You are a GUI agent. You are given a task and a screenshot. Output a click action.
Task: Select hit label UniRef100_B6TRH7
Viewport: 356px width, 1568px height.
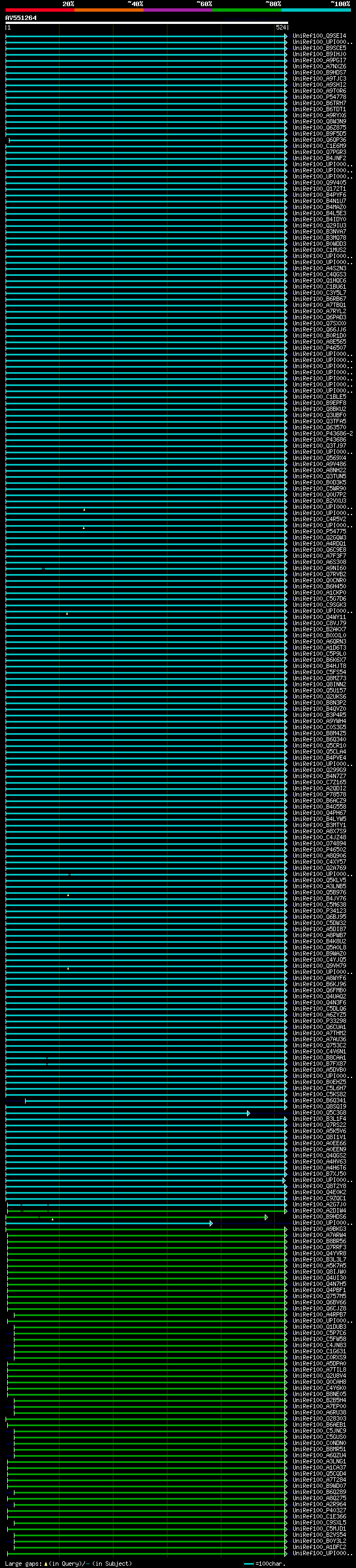click(x=319, y=103)
